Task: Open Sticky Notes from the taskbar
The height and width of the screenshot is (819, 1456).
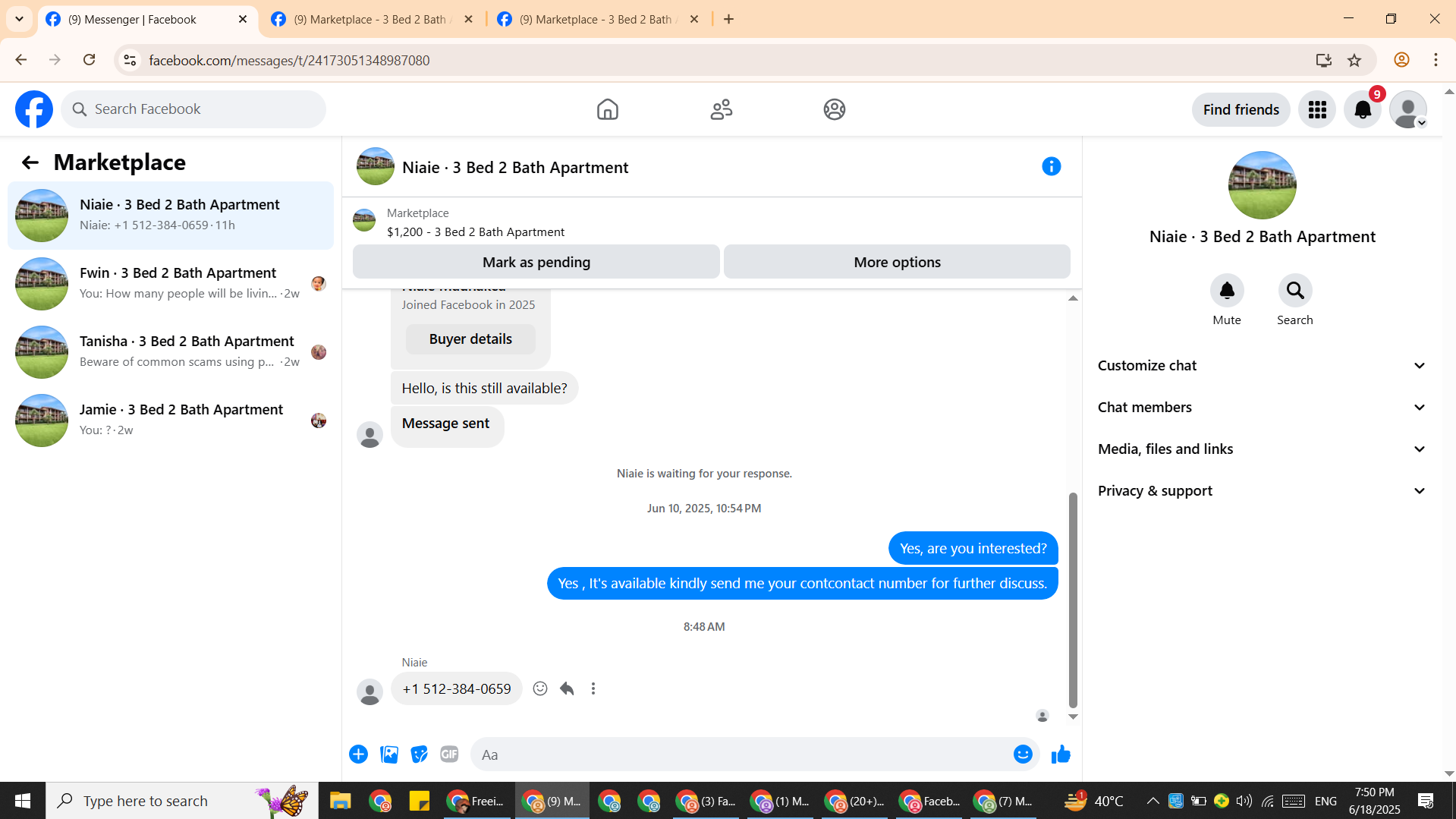Action: point(419,801)
